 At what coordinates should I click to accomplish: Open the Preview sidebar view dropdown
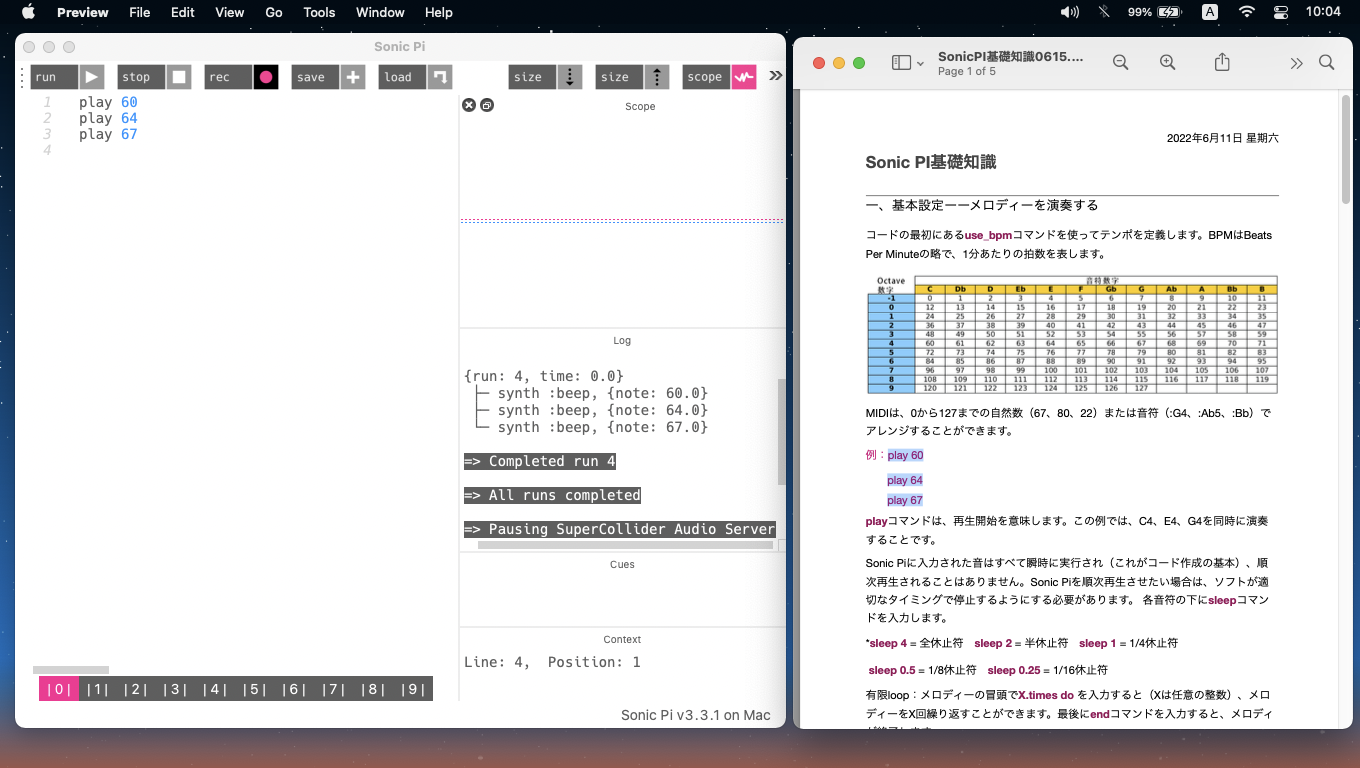[907, 63]
